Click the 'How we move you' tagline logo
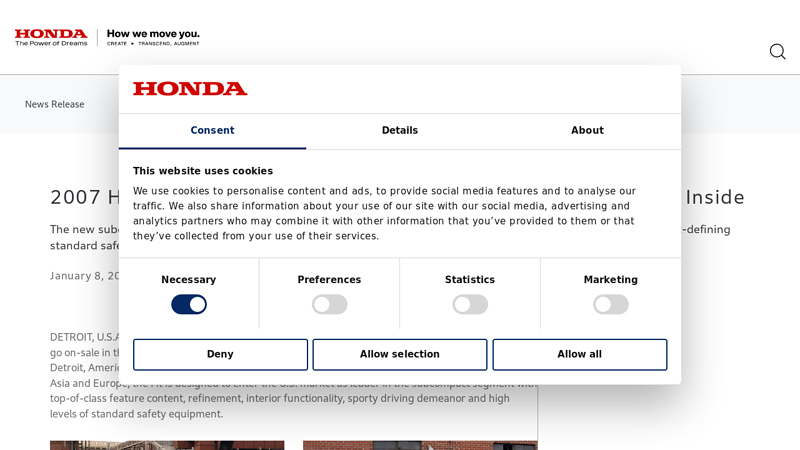The image size is (800, 450). (x=153, y=37)
